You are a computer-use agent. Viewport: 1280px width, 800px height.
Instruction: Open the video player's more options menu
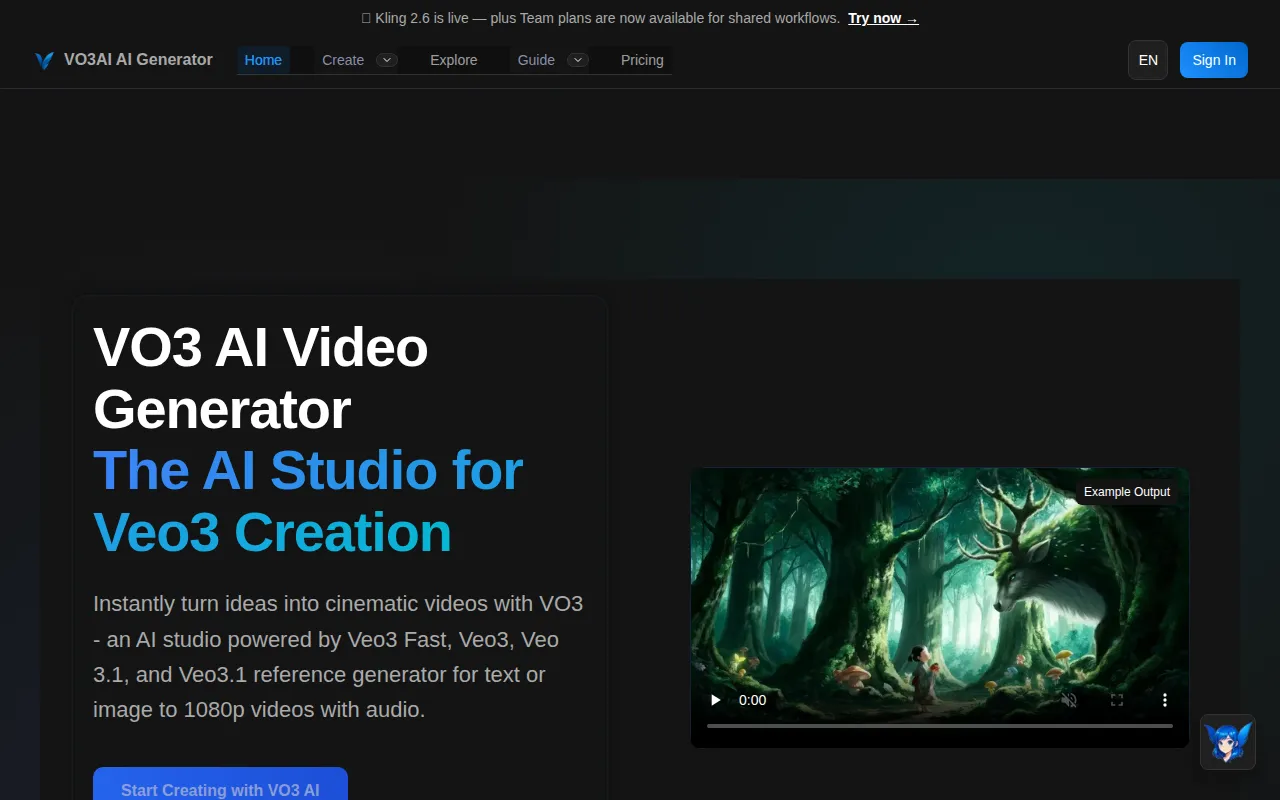1165,700
